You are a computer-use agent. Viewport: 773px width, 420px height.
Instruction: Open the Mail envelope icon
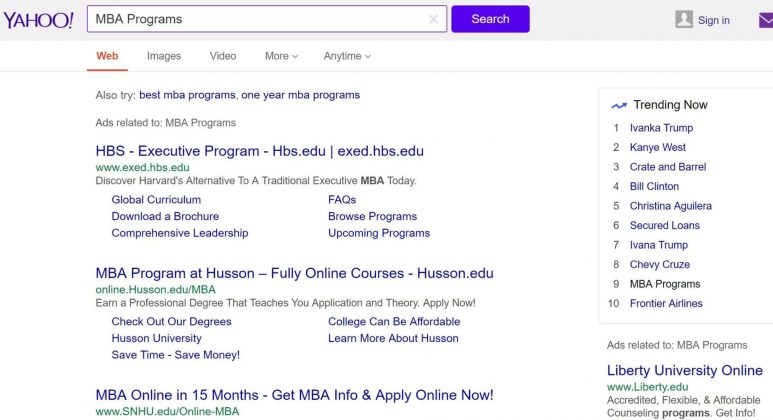tap(766, 20)
